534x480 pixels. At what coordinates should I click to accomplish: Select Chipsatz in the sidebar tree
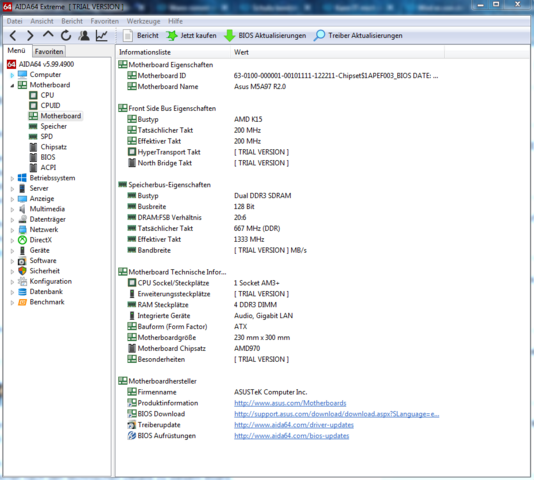coord(53,147)
